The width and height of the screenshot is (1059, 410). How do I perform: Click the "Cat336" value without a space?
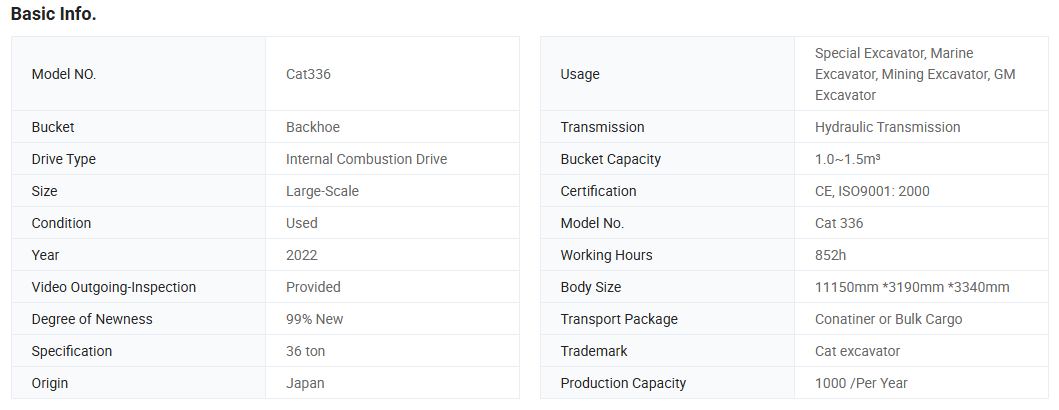tap(308, 74)
